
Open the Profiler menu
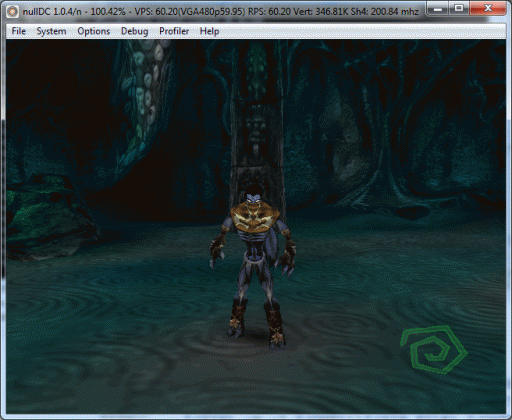174,31
